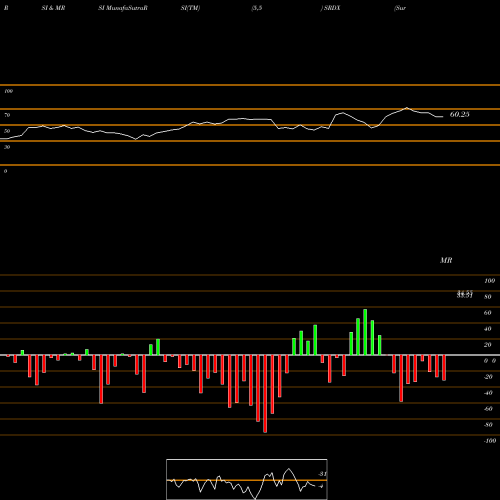Click the 70 level label on RSI axis
The height and width of the screenshot is (500, 500).
coord(7,115)
